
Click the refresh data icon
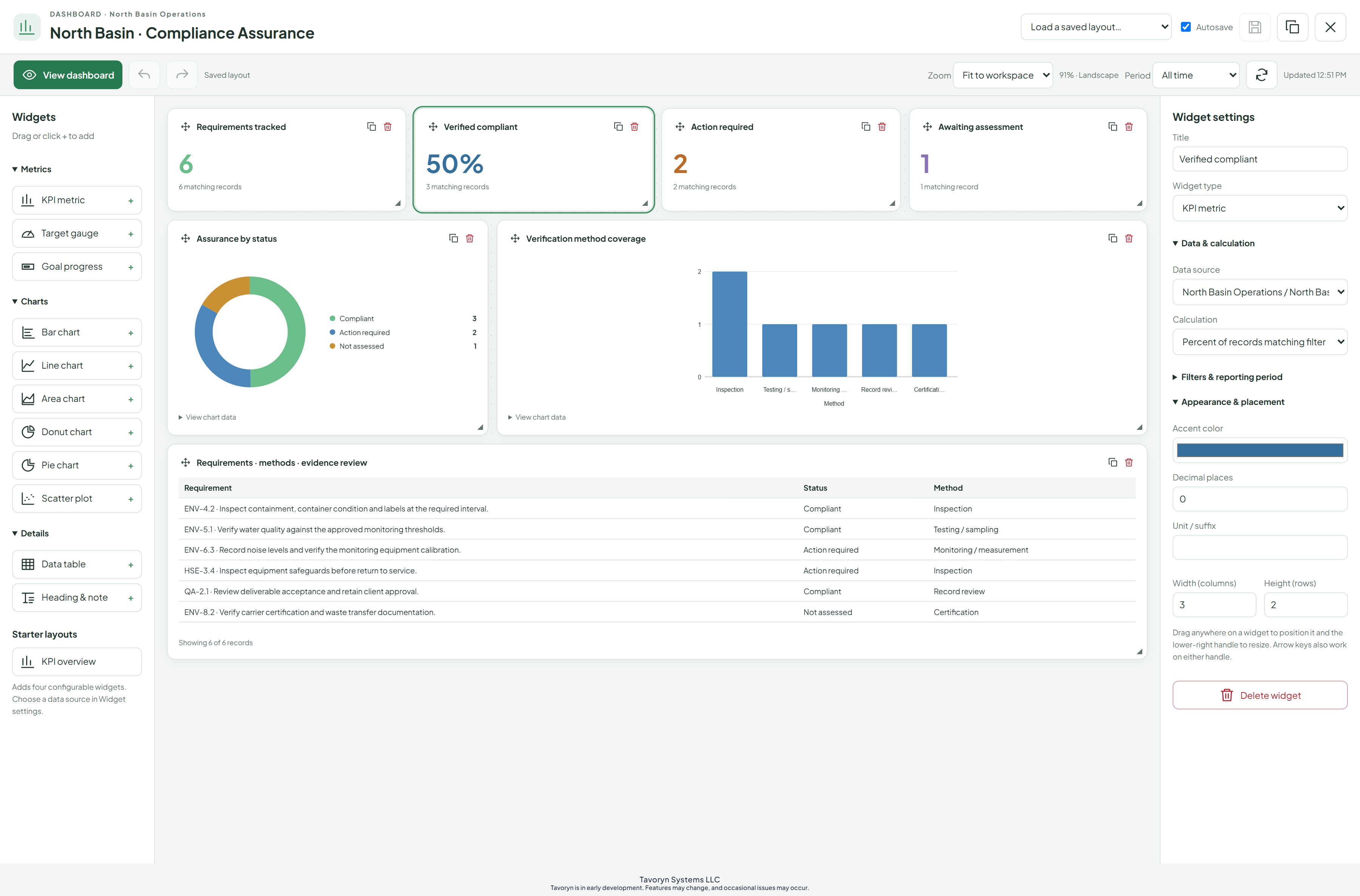[x=1261, y=75]
